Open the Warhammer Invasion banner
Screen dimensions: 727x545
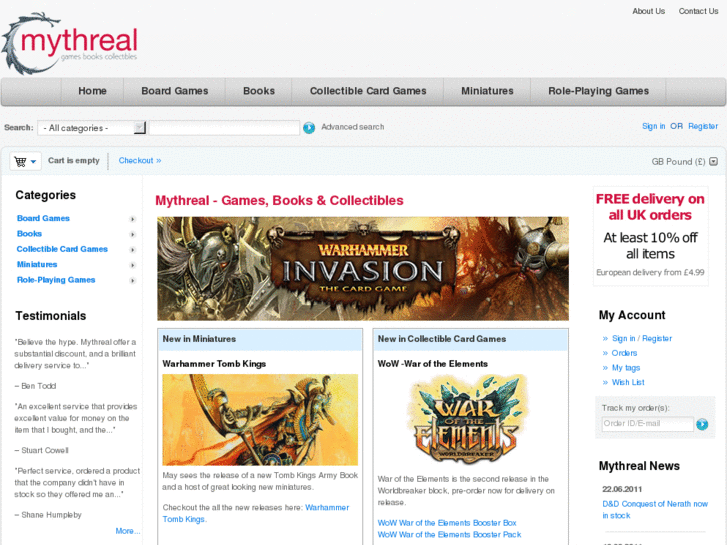pyautogui.click(x=363, y=269)
